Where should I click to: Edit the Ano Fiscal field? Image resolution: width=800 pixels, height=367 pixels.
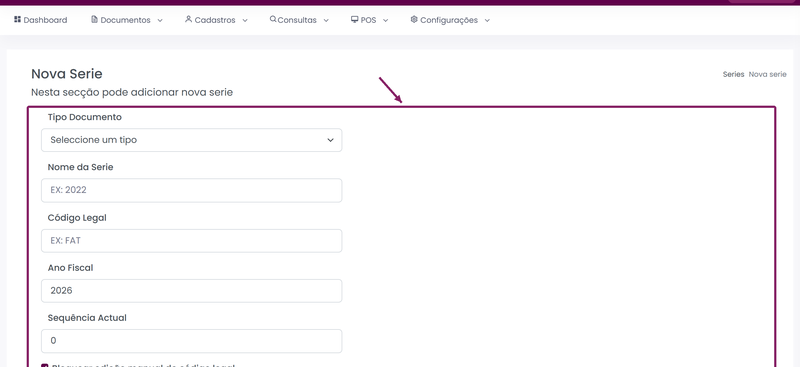191,290
